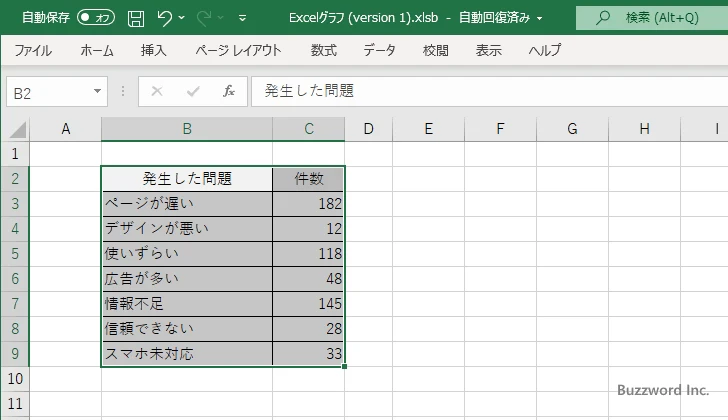728x420 pixels.
Task: Select row 1 header
Action: pyautogui.click(x=15, y=154)
